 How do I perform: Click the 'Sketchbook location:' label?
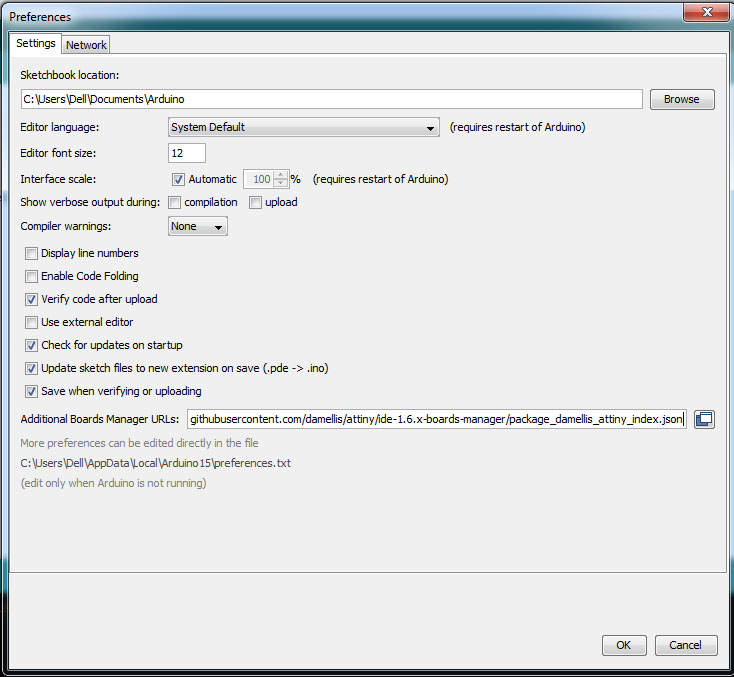coord(69,75)
